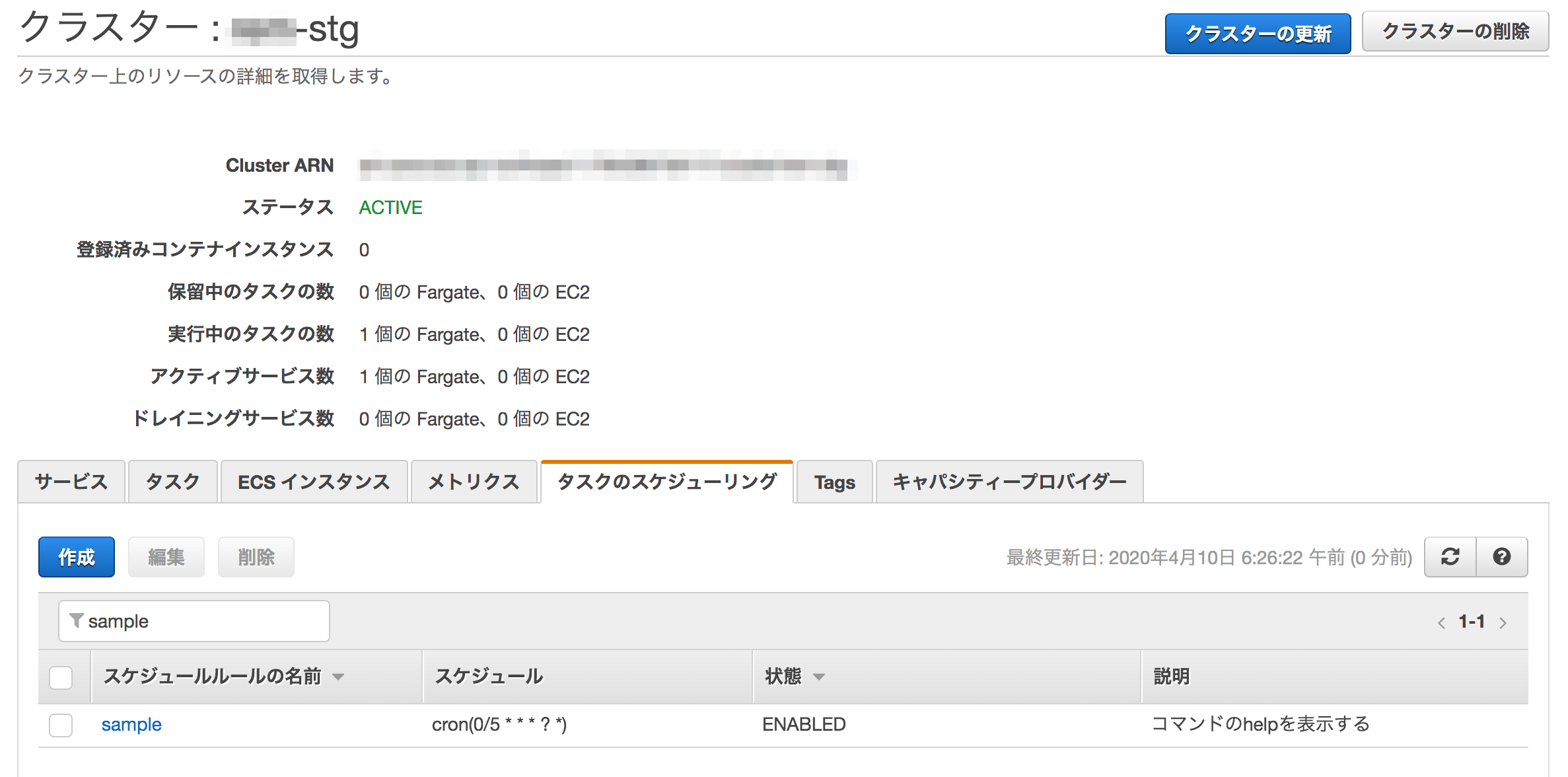The image size is (1568, 777).
Task: Click the 削除 button
Action: (x=256, y=557)
